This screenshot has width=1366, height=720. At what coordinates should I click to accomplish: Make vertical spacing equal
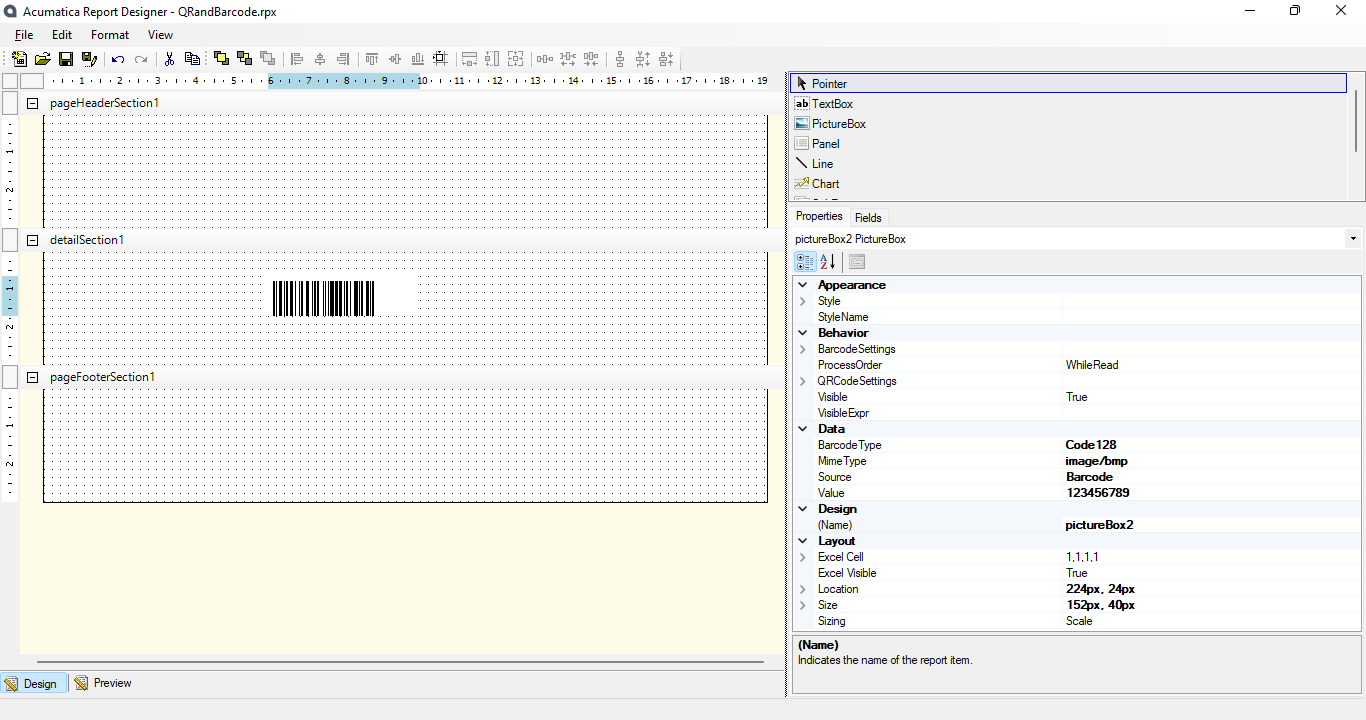(619, 59)
